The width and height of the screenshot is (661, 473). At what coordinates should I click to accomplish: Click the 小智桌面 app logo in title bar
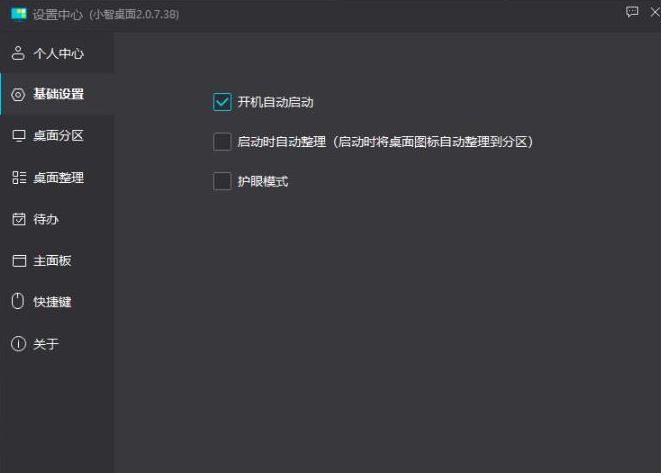[19, 14]
